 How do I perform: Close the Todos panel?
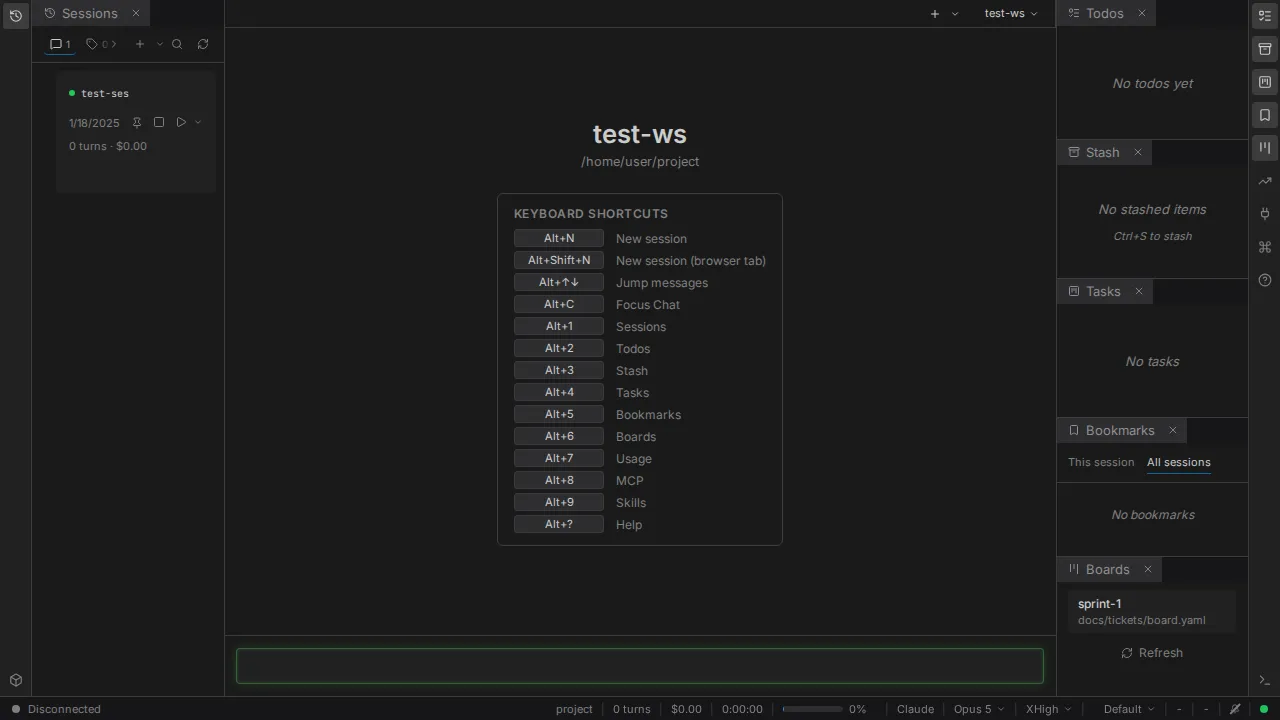click(1142, 14)
